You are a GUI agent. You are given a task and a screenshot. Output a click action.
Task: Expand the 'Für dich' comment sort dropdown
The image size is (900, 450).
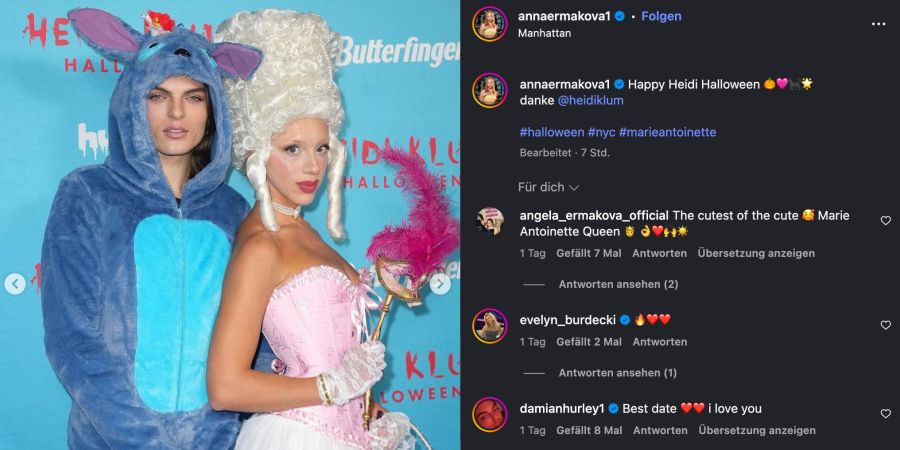pos(549,187)
